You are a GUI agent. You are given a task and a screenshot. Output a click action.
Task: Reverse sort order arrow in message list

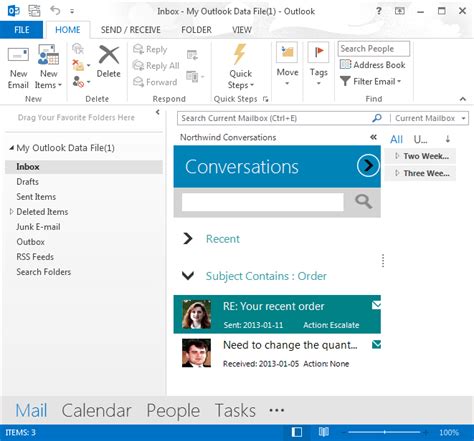click(448, 139)
